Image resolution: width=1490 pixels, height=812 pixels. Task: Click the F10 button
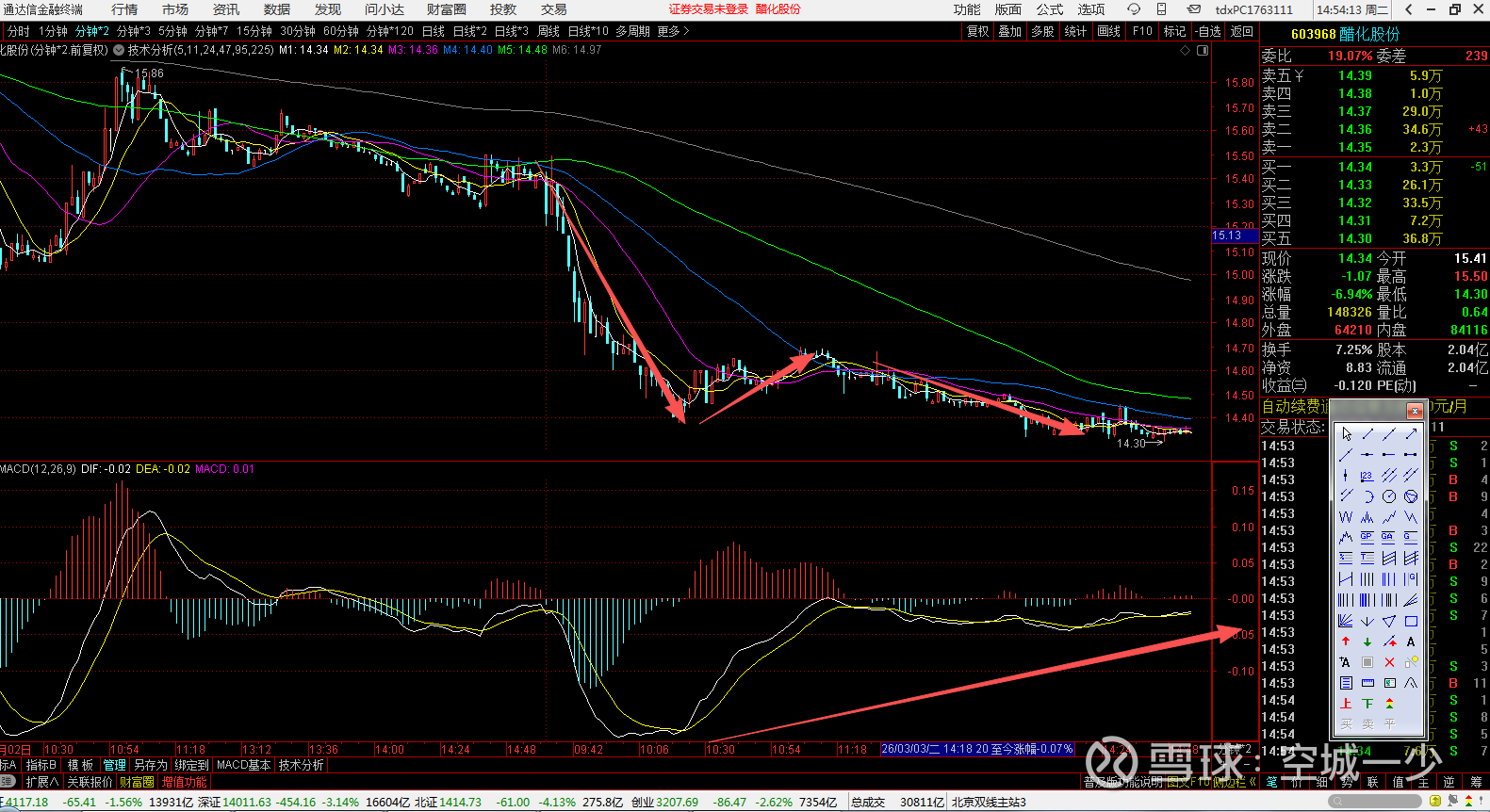(1142, 31)
